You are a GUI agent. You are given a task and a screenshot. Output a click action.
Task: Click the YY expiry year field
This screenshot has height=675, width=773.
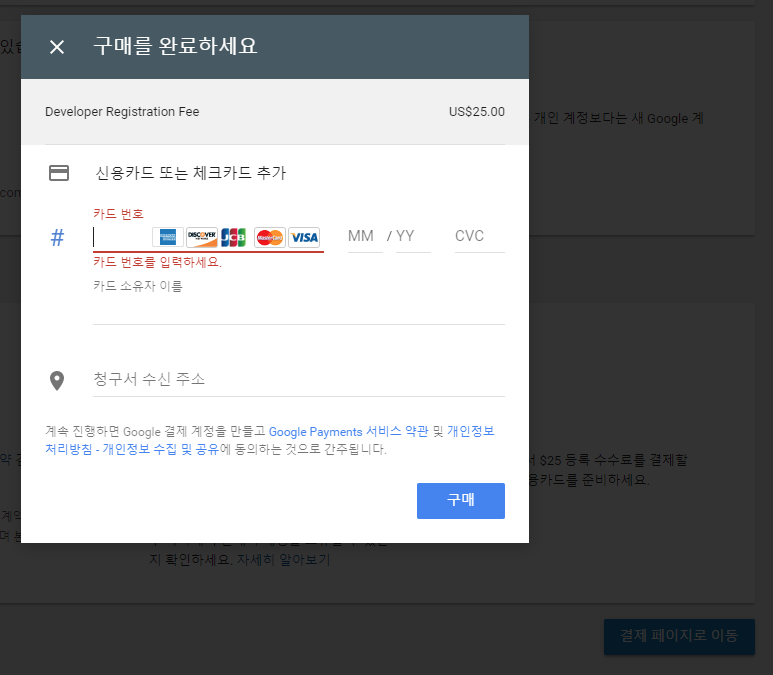click(x=413, y=237)
